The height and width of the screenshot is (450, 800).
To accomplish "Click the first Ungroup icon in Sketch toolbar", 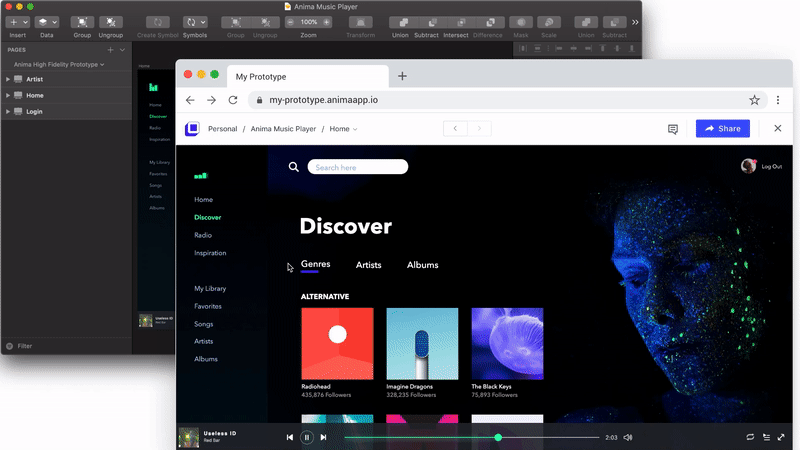I will [111, 22].
